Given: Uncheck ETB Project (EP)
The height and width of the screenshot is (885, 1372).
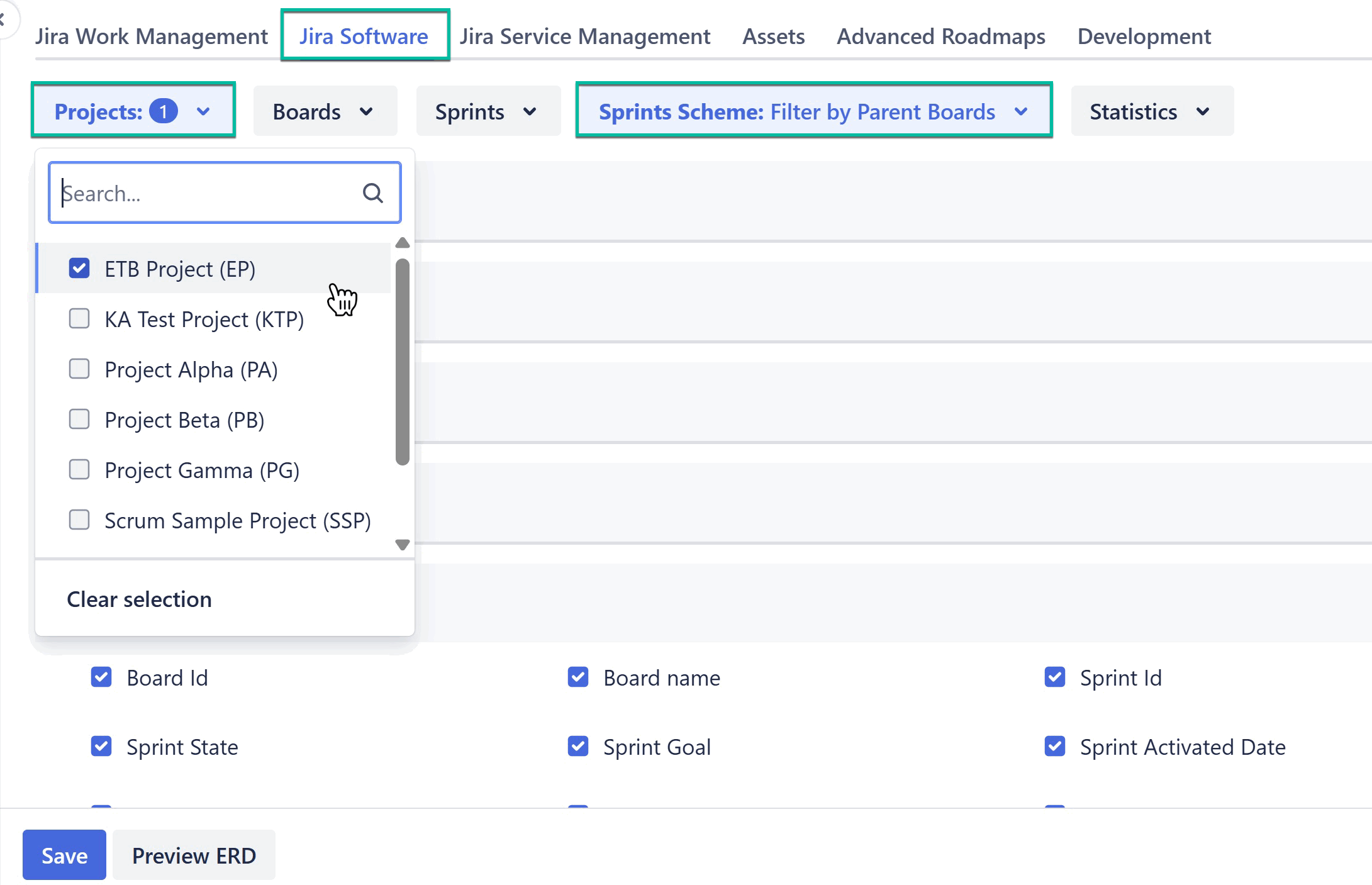Looking at the screenshot, I should click(79, 268).
